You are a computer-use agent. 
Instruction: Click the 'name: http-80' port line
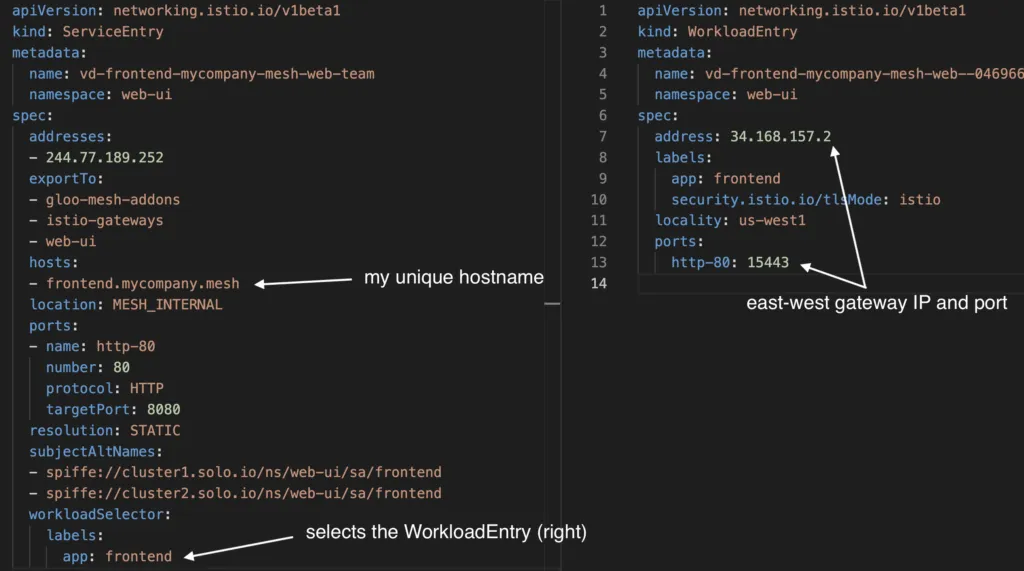click(100, 346)
